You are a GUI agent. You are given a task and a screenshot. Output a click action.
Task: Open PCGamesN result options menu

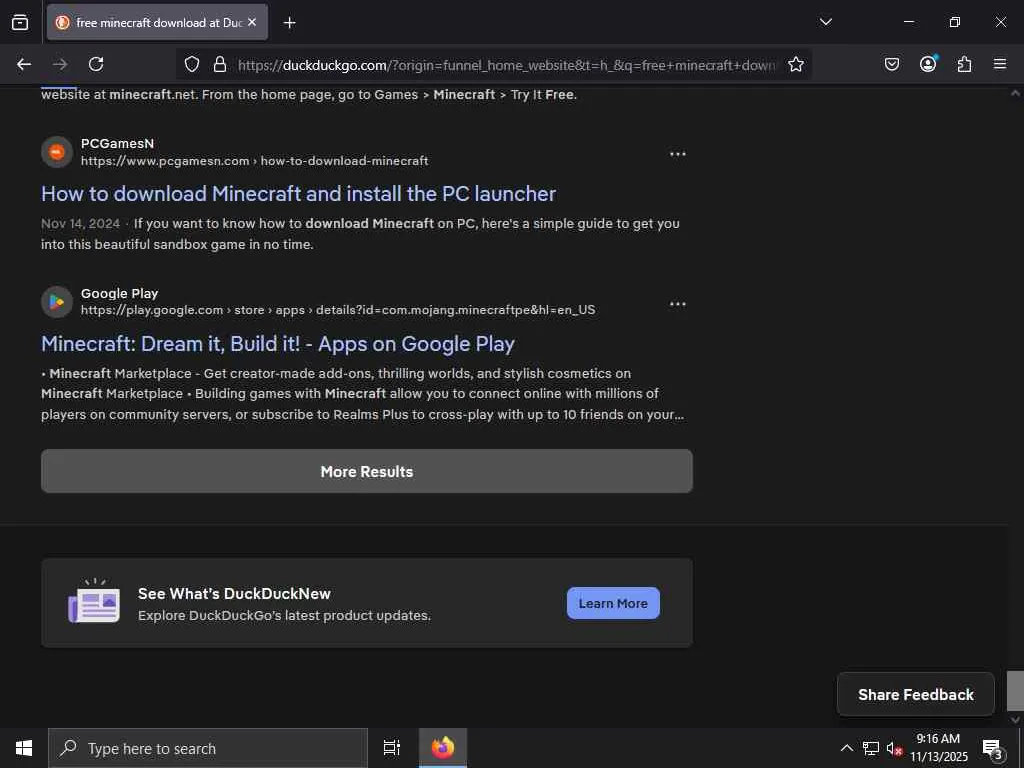click(678, 154)
